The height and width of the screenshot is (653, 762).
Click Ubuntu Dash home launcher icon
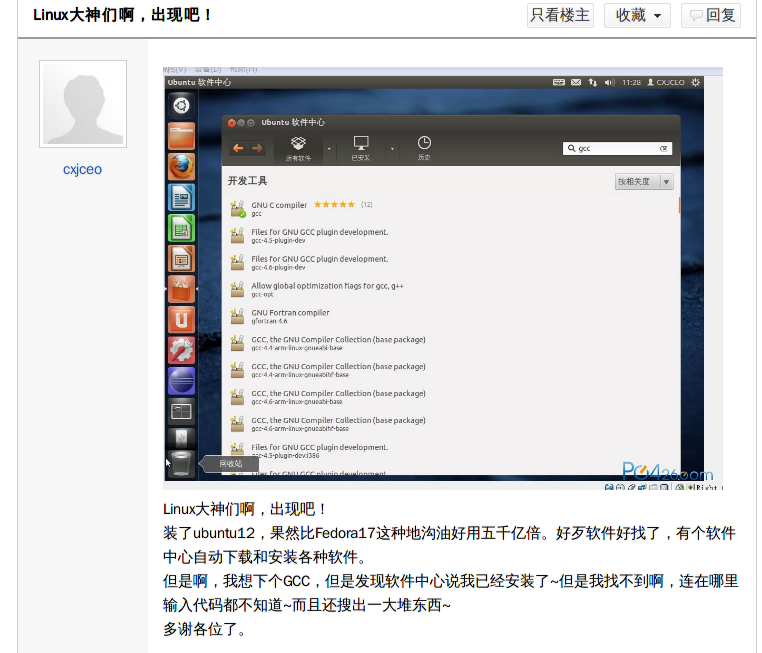coord(181,105)
